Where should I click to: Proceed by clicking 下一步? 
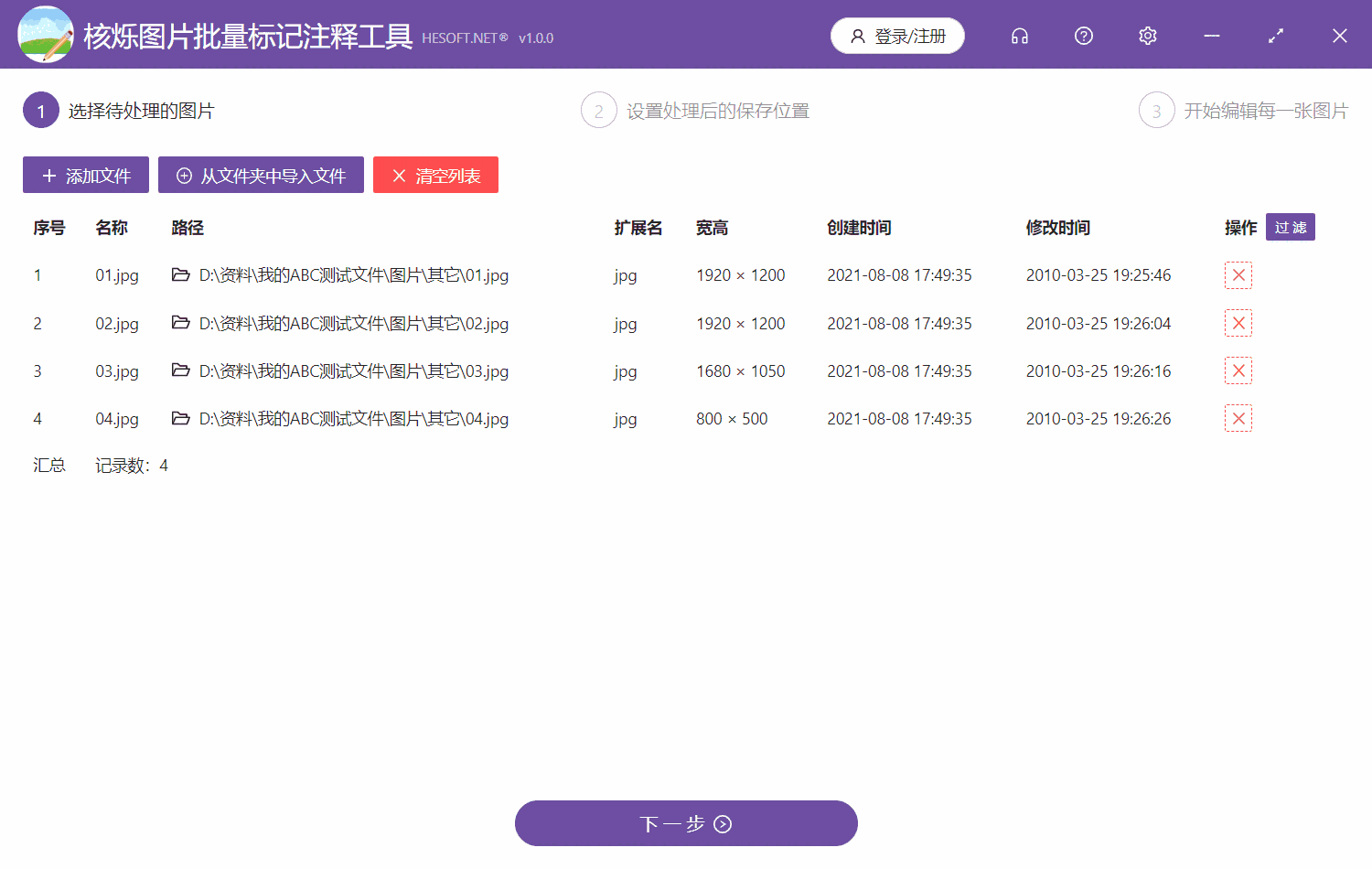pos(685,822)
